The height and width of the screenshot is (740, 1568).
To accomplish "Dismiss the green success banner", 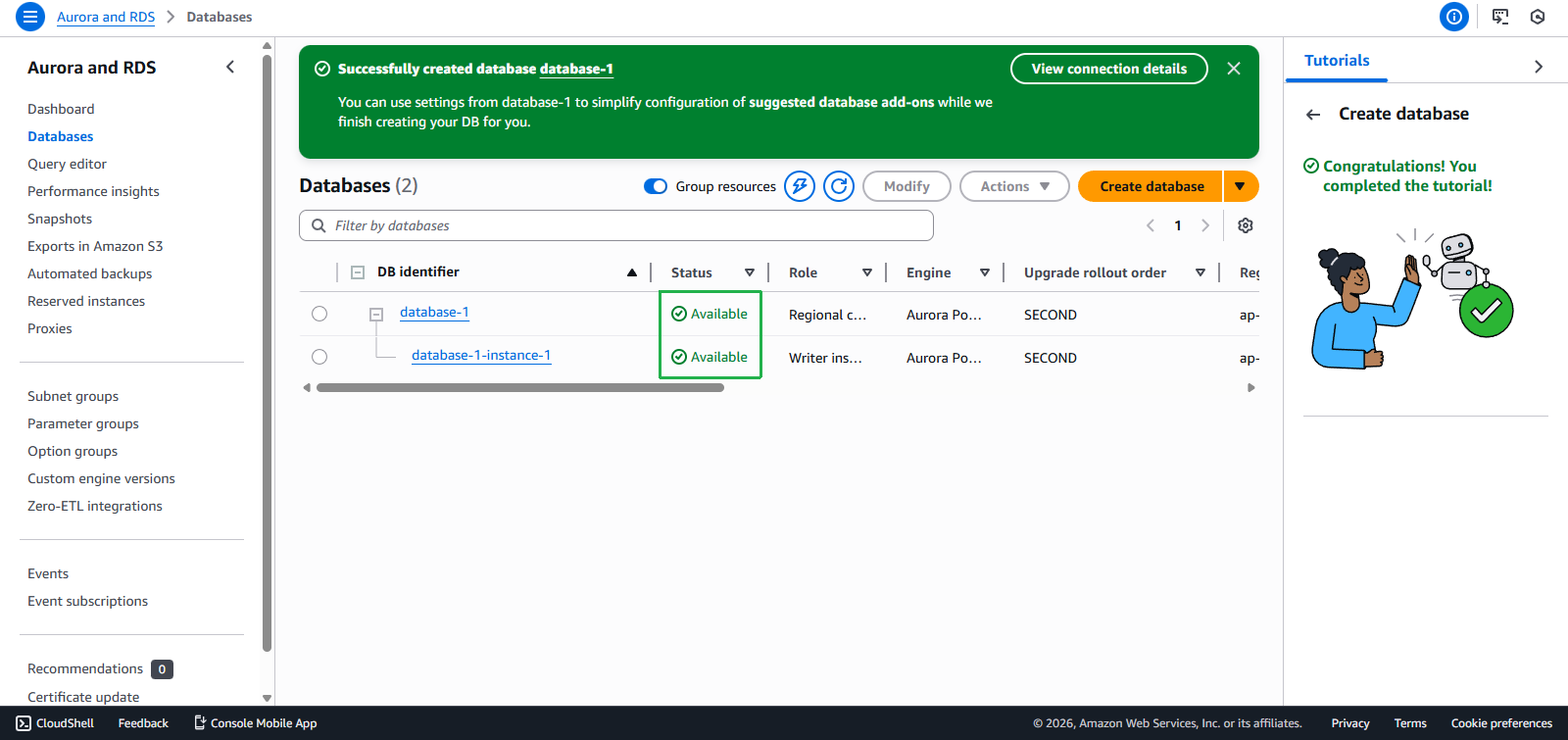I will (1234, 69).
